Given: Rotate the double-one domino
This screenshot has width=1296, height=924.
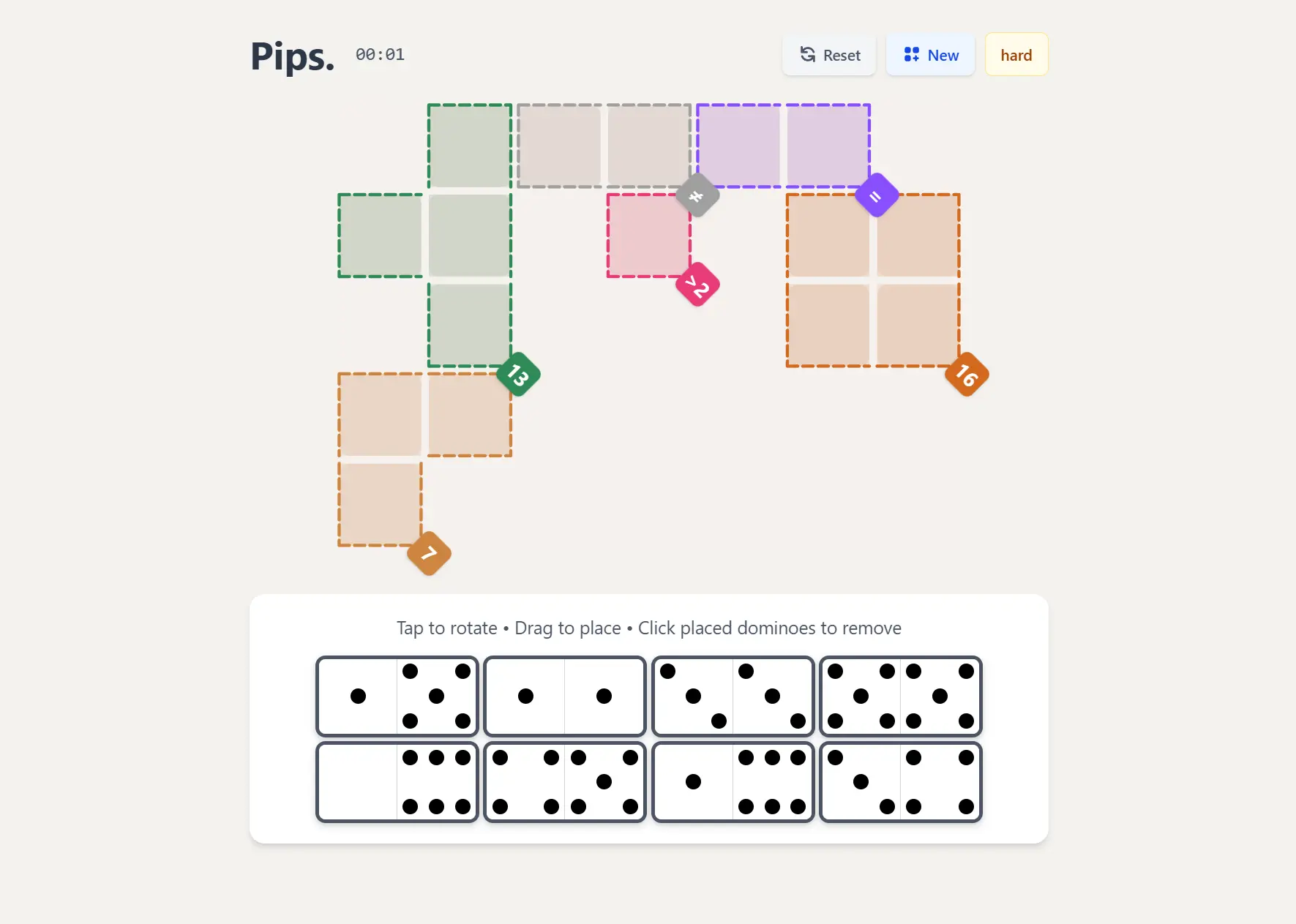Looking at the screenshot, I should point(564,696).
